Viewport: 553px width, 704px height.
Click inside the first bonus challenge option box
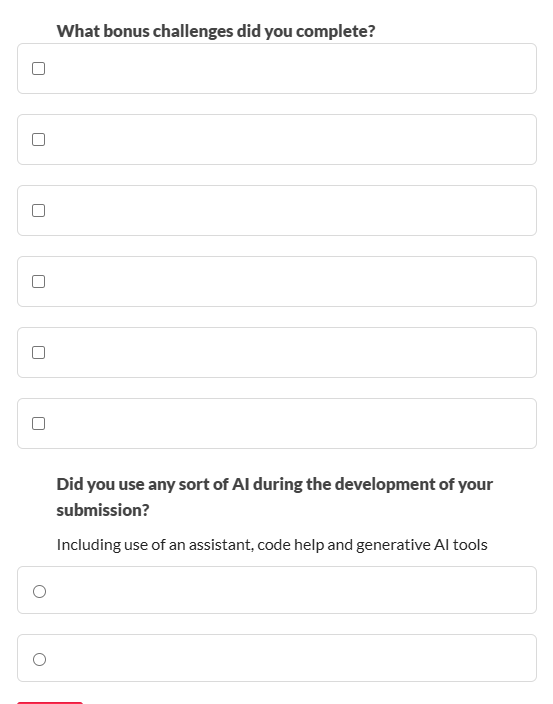(277, 69)
